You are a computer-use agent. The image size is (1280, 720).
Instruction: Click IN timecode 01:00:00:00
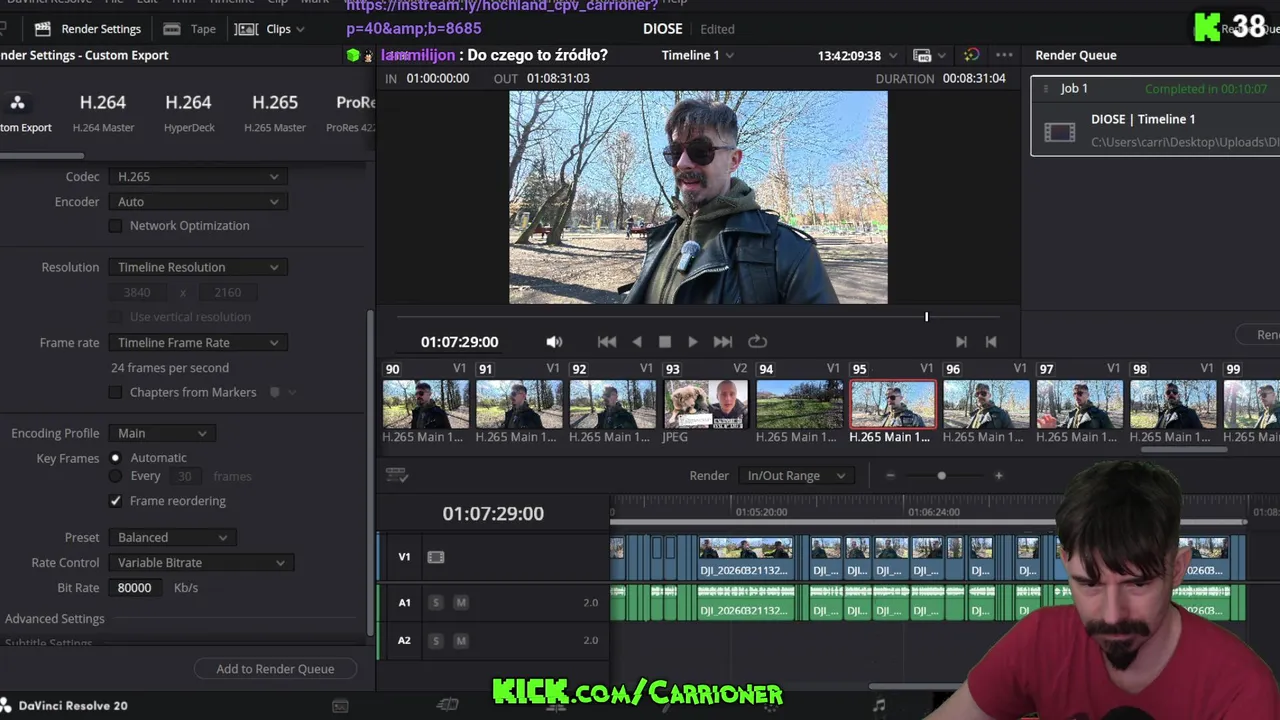[438, 78]
